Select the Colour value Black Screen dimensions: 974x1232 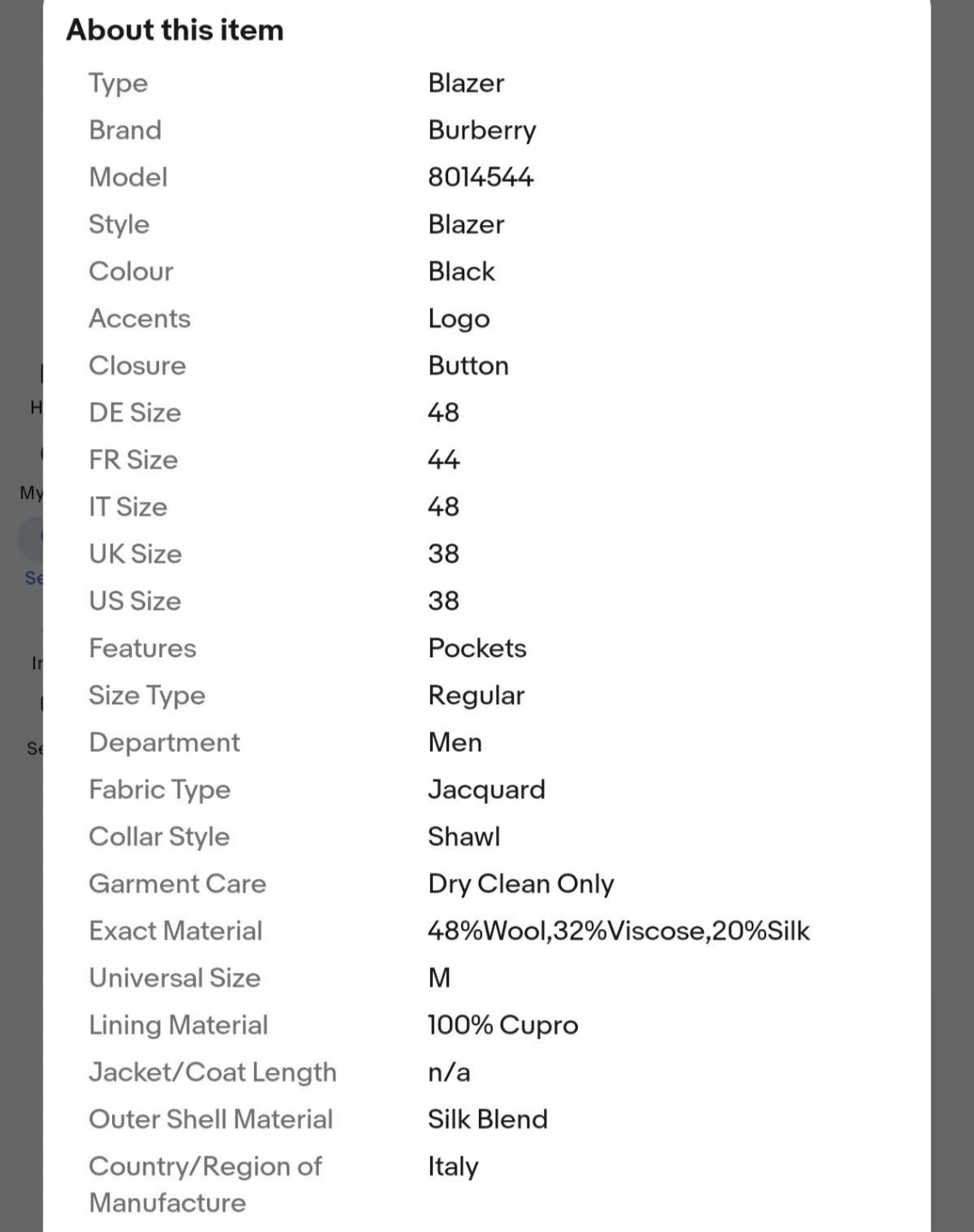coord(461,271)
